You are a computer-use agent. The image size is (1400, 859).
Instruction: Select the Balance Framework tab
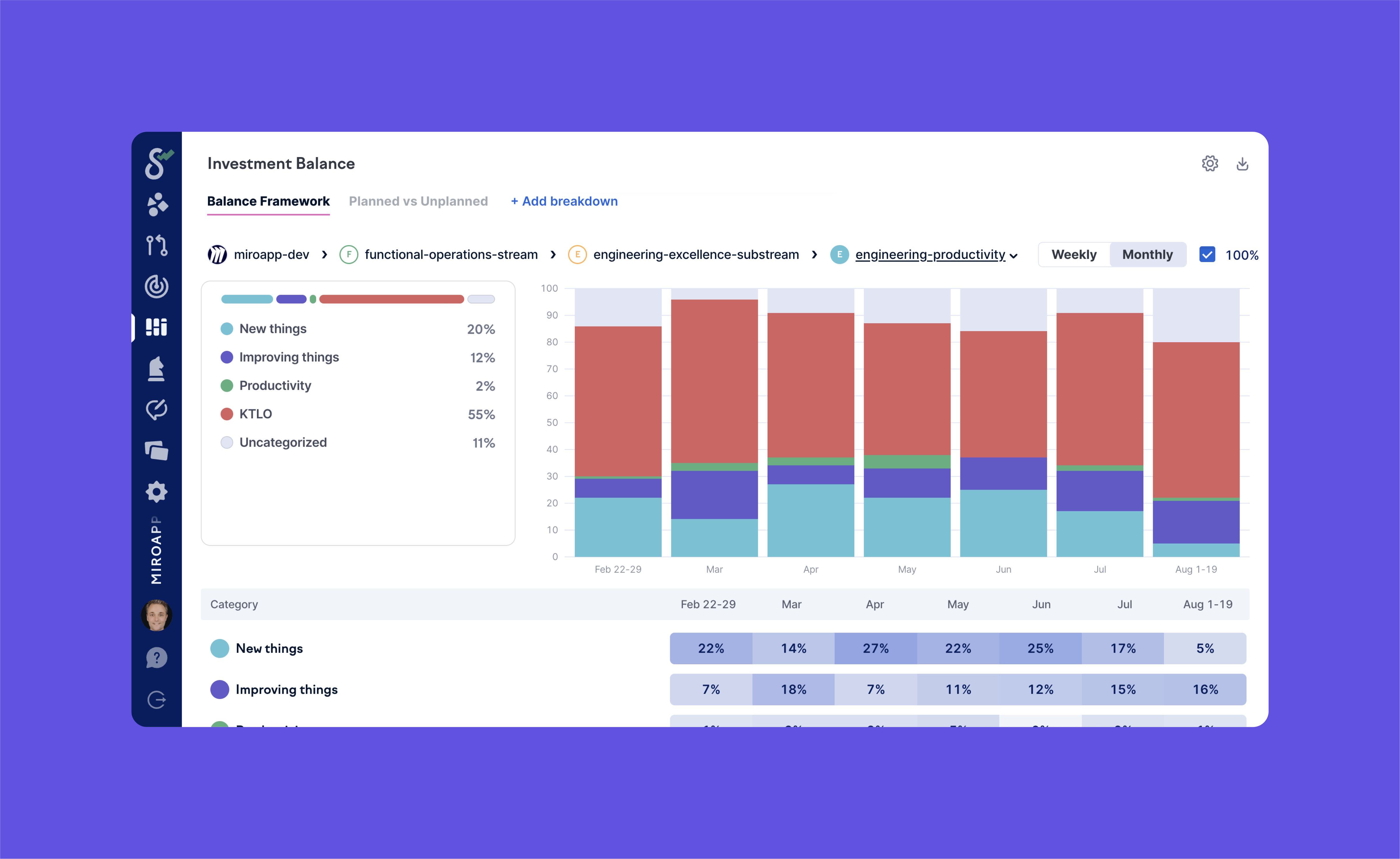point(268,201)
